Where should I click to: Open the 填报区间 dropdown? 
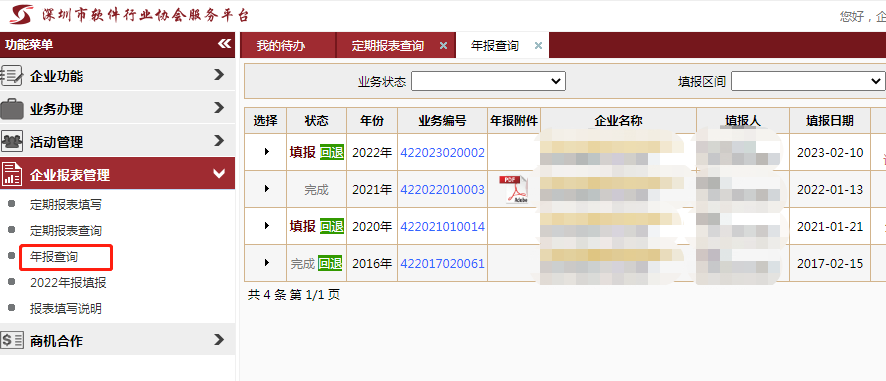(x=808, y=81)
